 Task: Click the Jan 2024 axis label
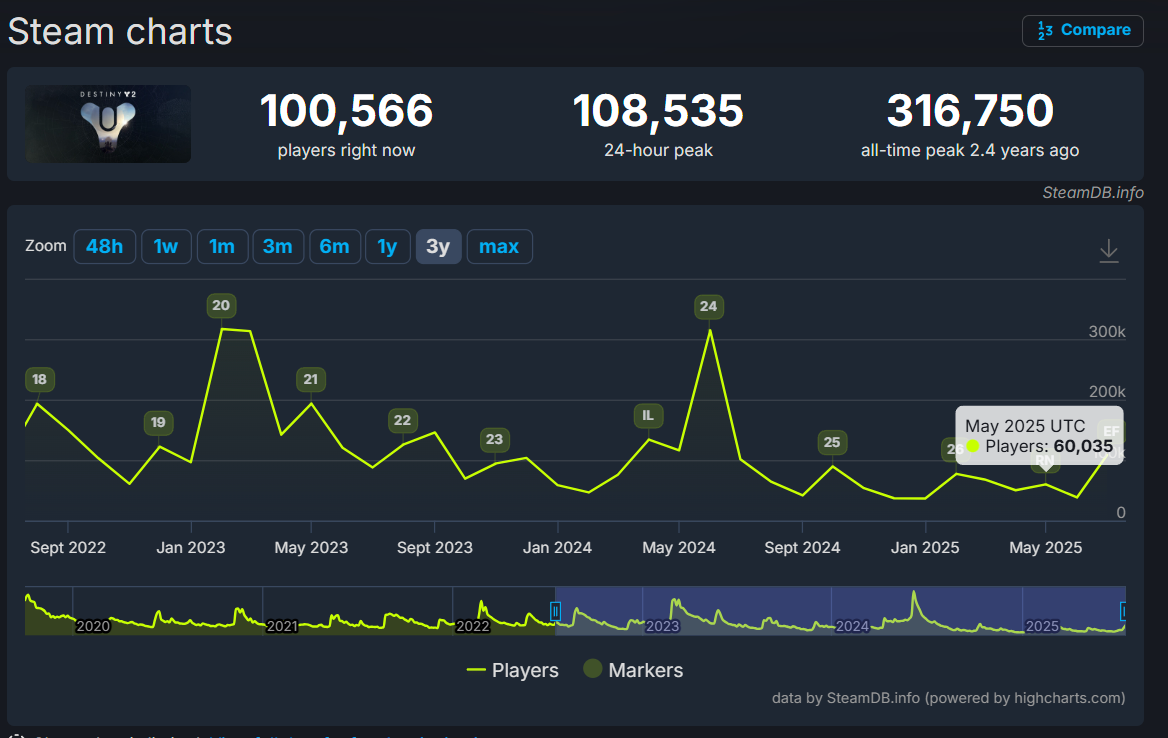click(557, 547)
